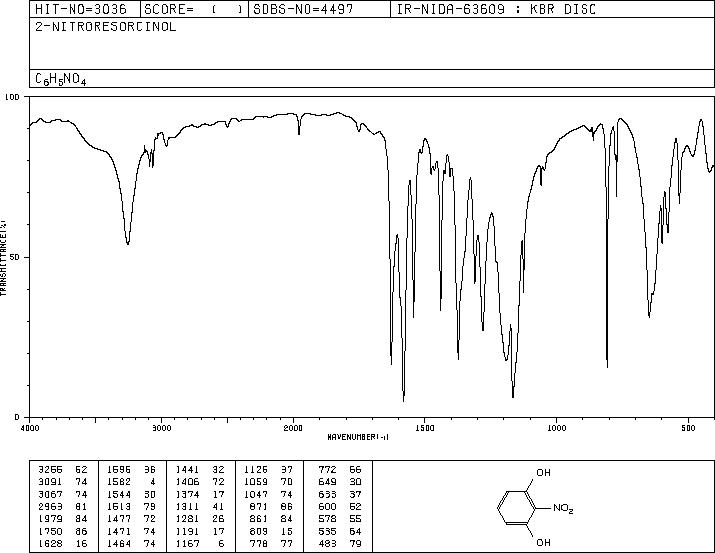
Task: Select peak table entry 1406
Action: pyautogui.click(x=187, y=482)
